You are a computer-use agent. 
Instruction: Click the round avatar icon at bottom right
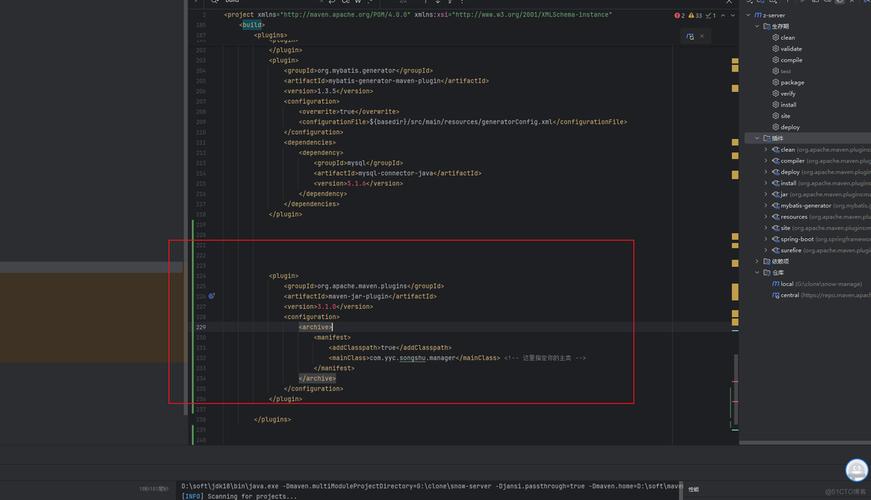tap(856, 469)
